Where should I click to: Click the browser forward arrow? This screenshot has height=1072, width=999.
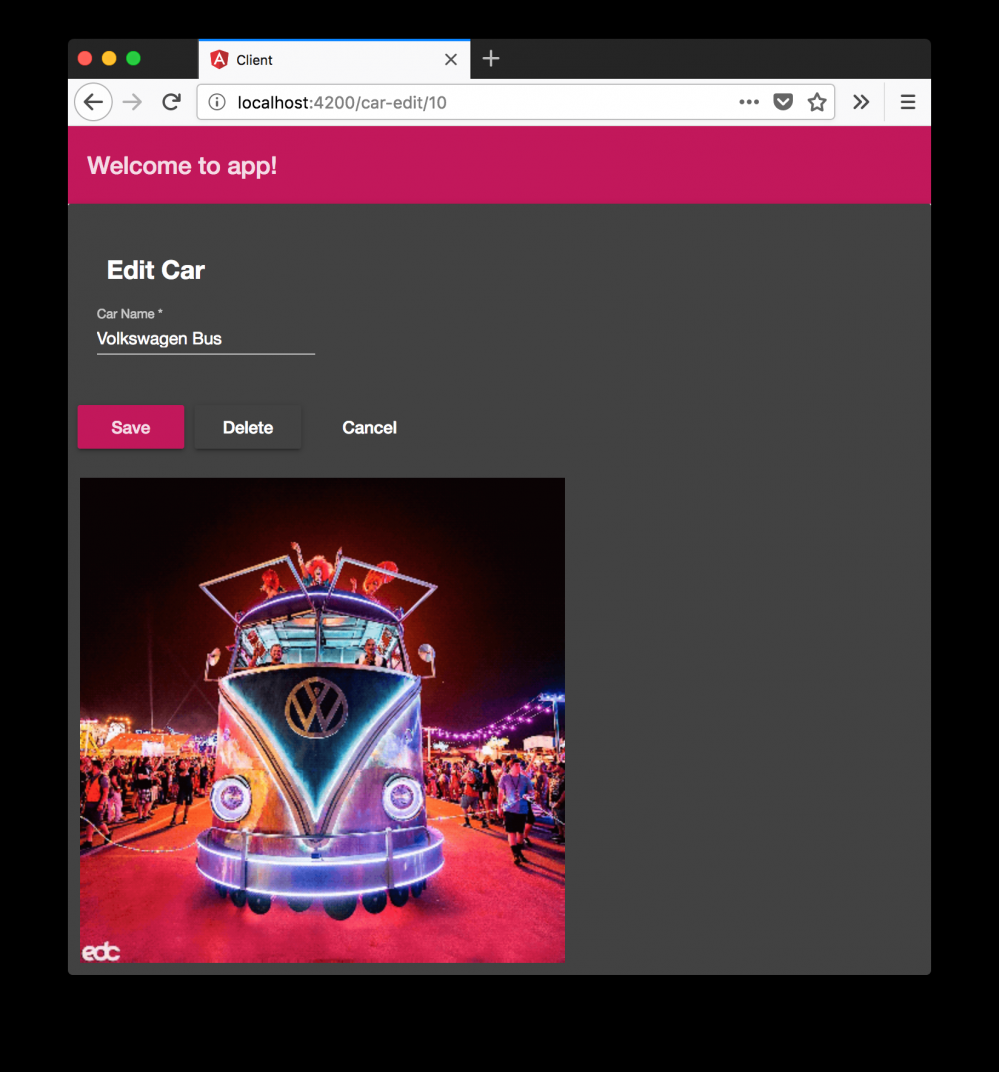(x=133, y=103)
